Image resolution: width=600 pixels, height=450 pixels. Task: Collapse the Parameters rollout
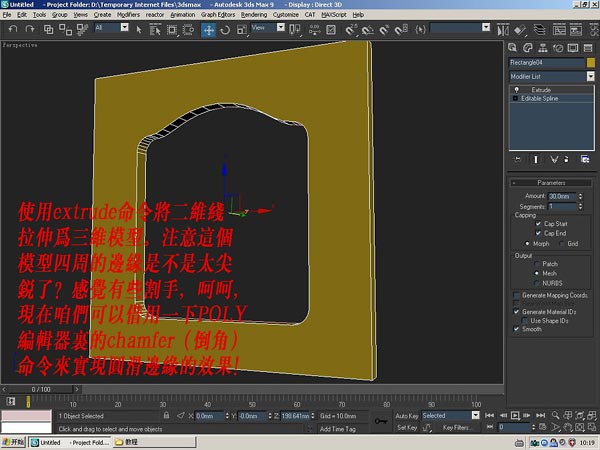click(551, 182)
